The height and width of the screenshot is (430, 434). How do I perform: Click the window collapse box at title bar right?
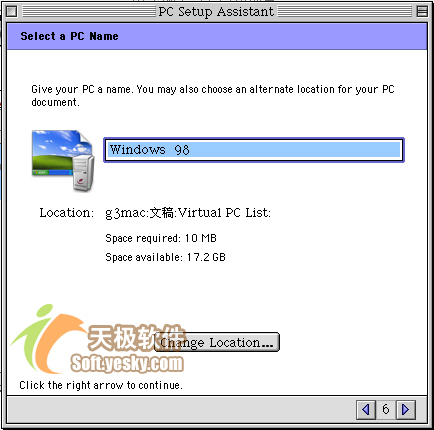[422, 12]
